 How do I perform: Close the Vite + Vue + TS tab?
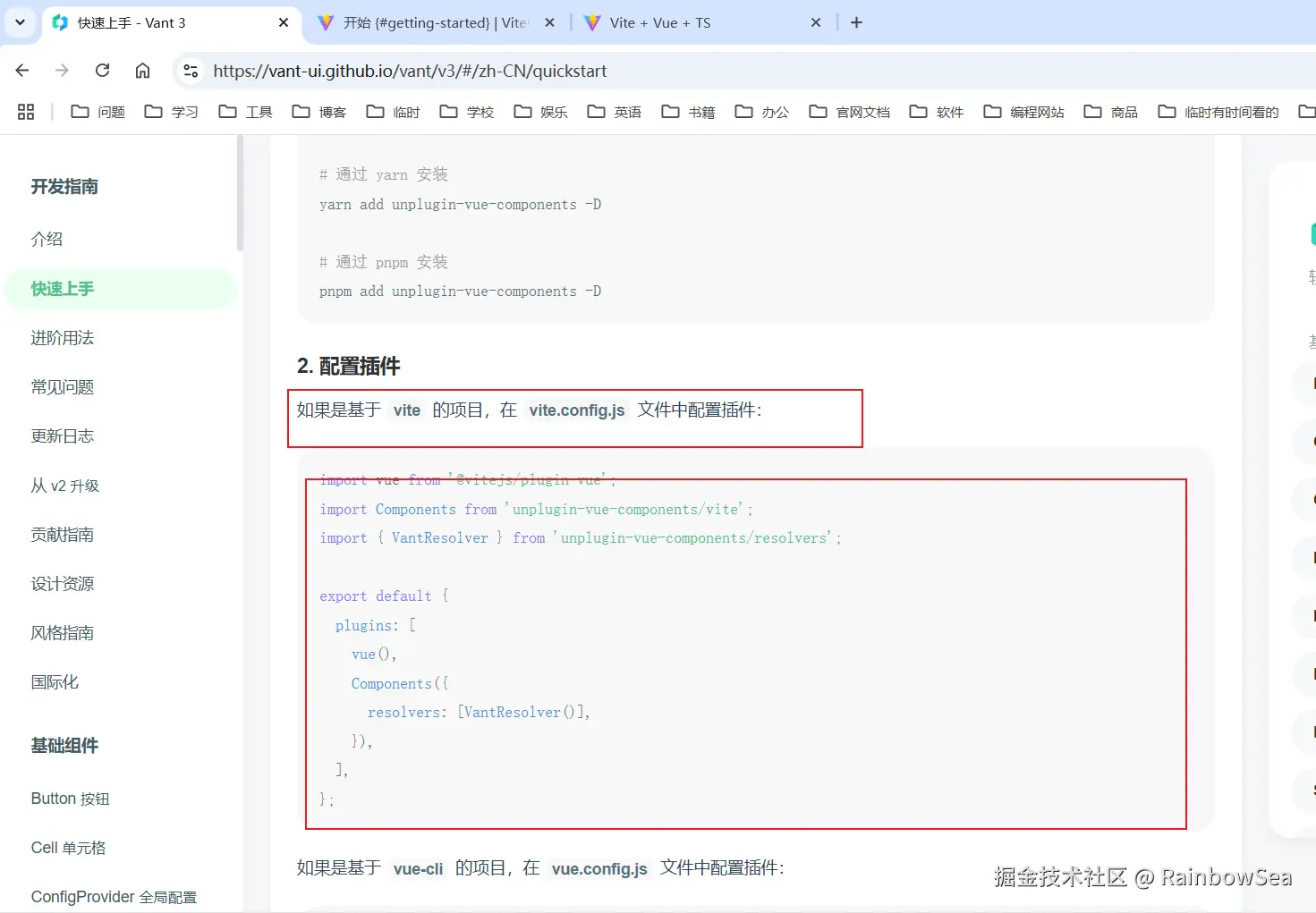pyautogui.click(x=816, y=23)
